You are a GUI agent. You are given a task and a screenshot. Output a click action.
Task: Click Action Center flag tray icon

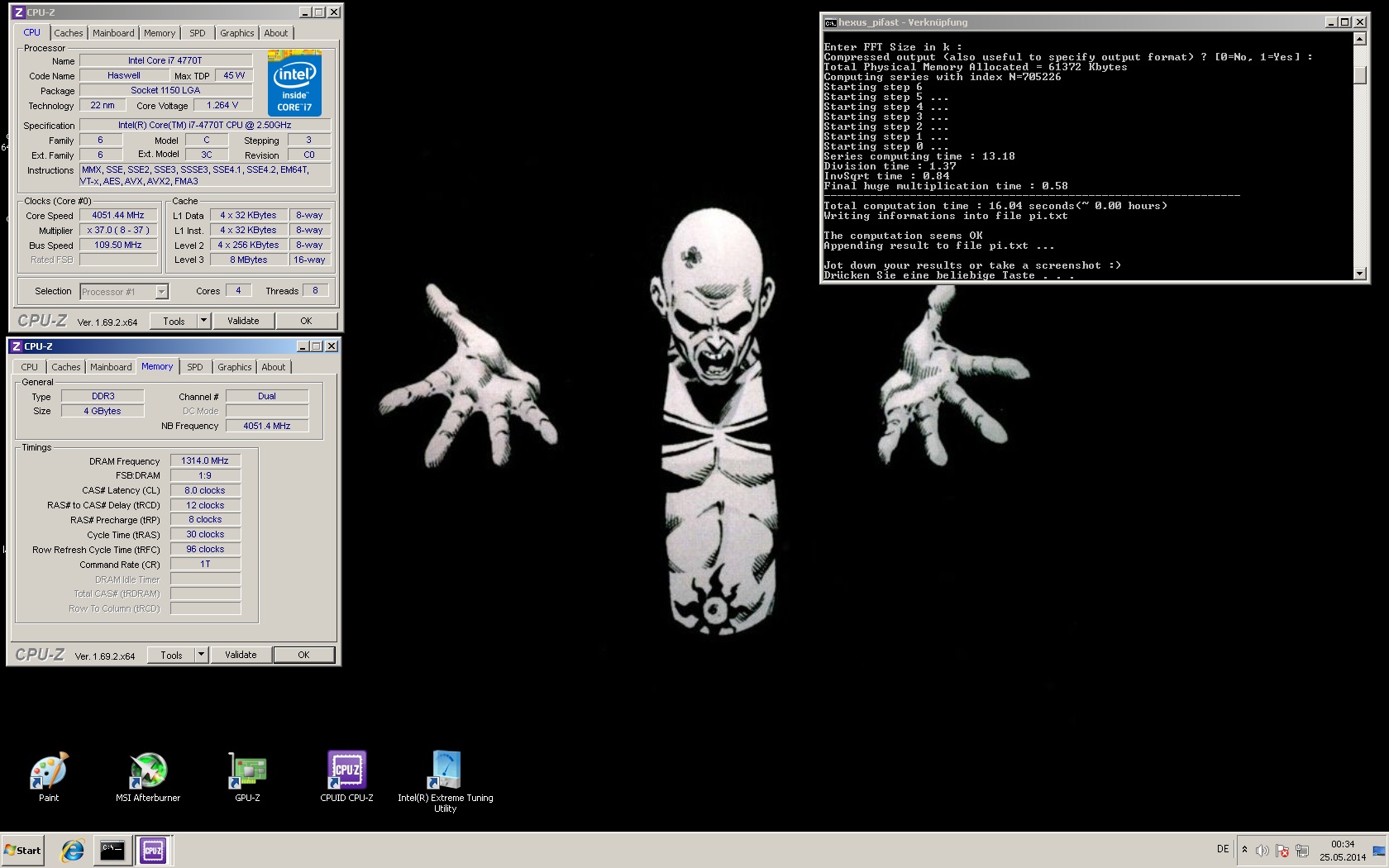click(x=1282, y=851)
